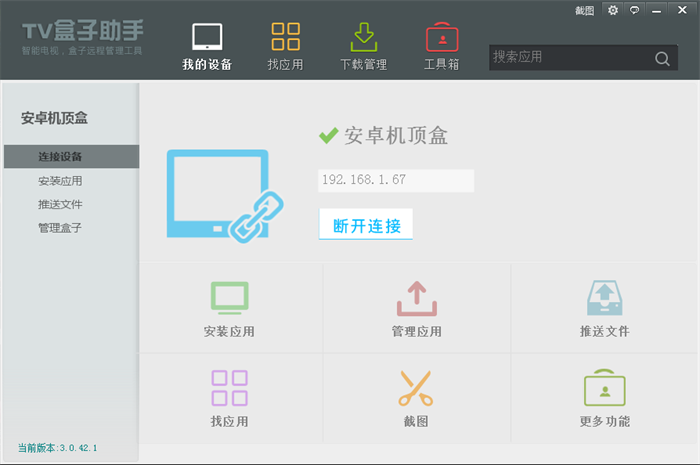Click the 截图 scissors tile
Screen dimensions: 700x465
(x=416, y=399)
